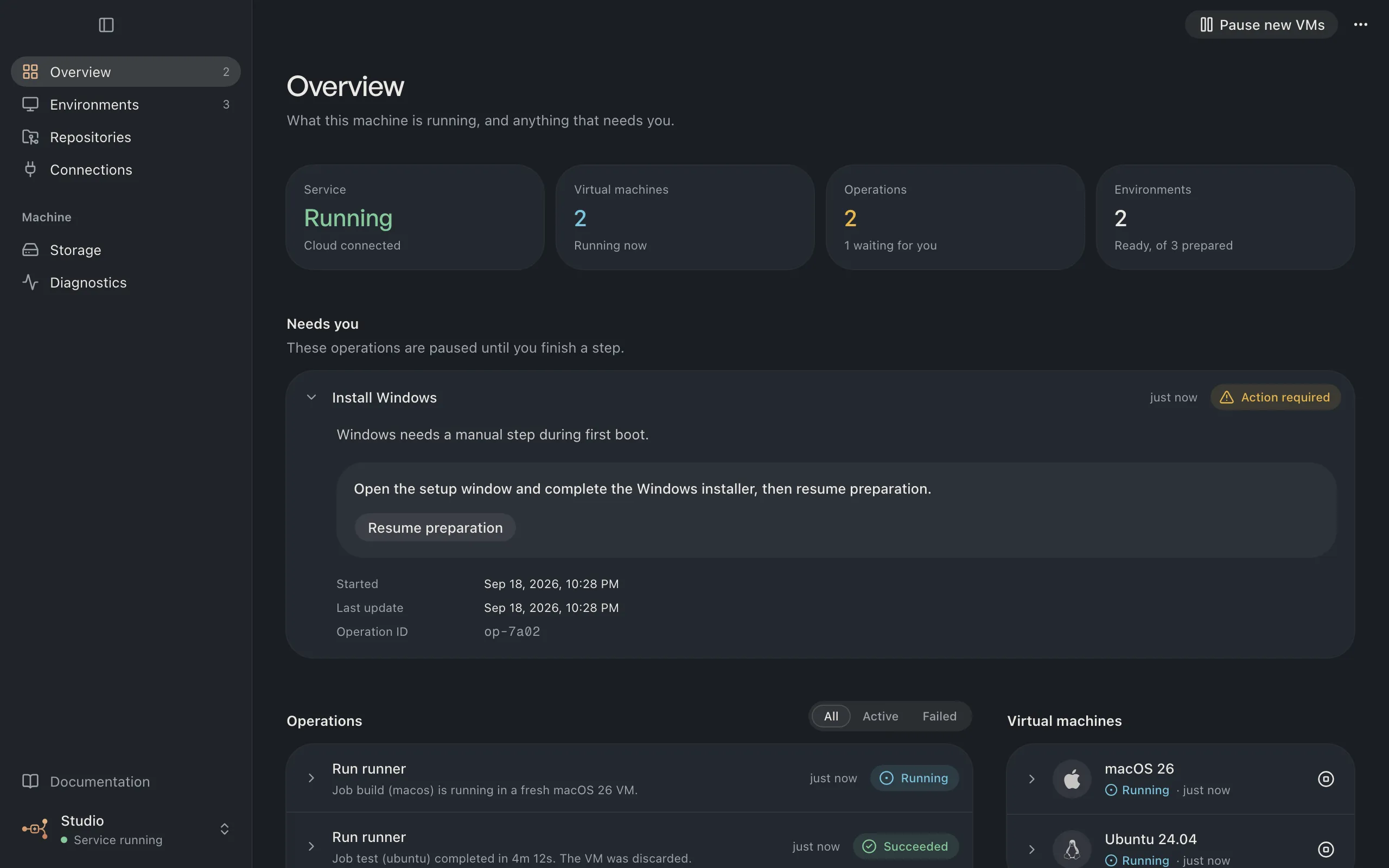Open Diagnostics page
This screenshot has width=1389, height=868.
click(126, 283)
